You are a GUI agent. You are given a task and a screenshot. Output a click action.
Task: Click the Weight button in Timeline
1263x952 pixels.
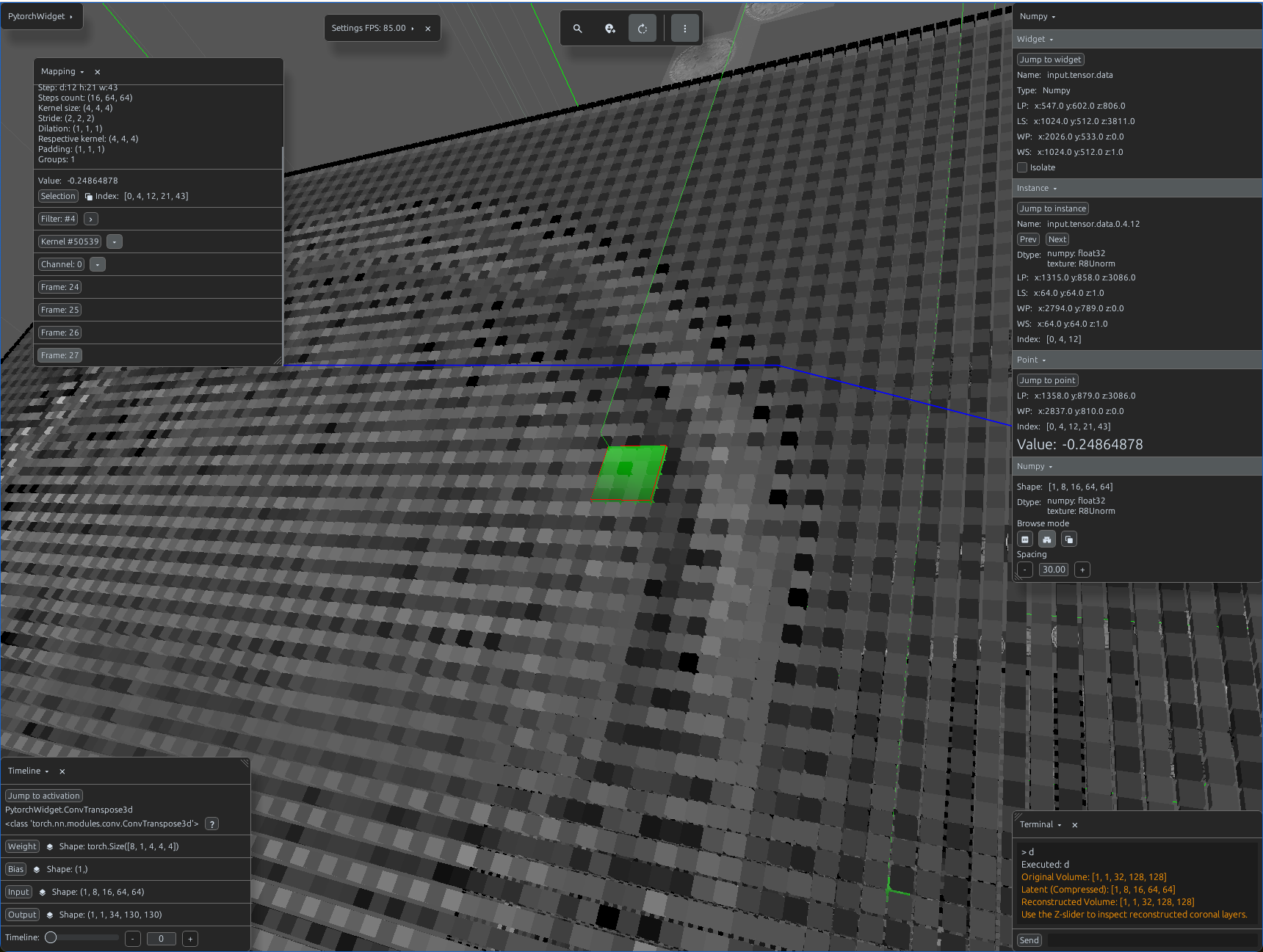click(x=22, y=847)
